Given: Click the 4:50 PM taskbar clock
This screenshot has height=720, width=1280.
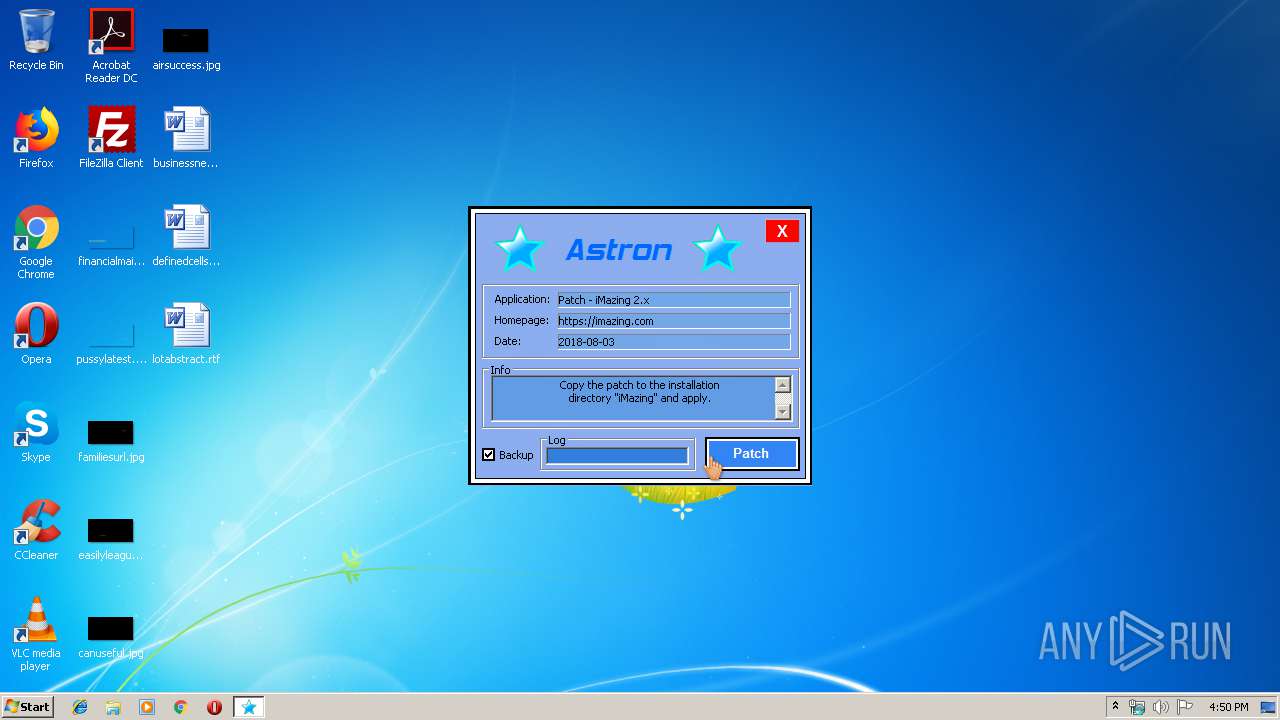Looking at the screenshot, I should (x=1228, y=707).
